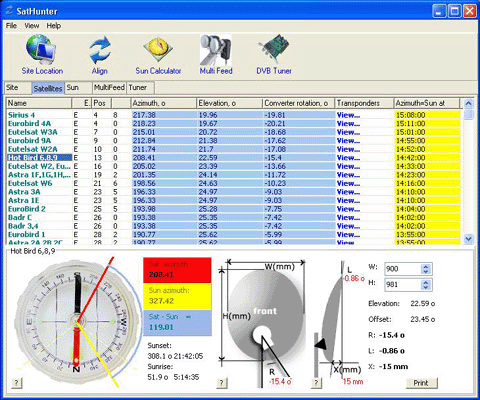480x400 pixels.
Task: Open the View menu
Action: (32, 26)
